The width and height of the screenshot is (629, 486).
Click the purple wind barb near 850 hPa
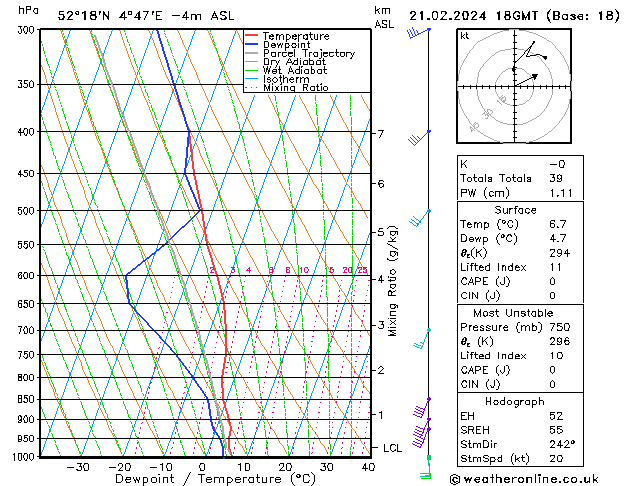421,408
